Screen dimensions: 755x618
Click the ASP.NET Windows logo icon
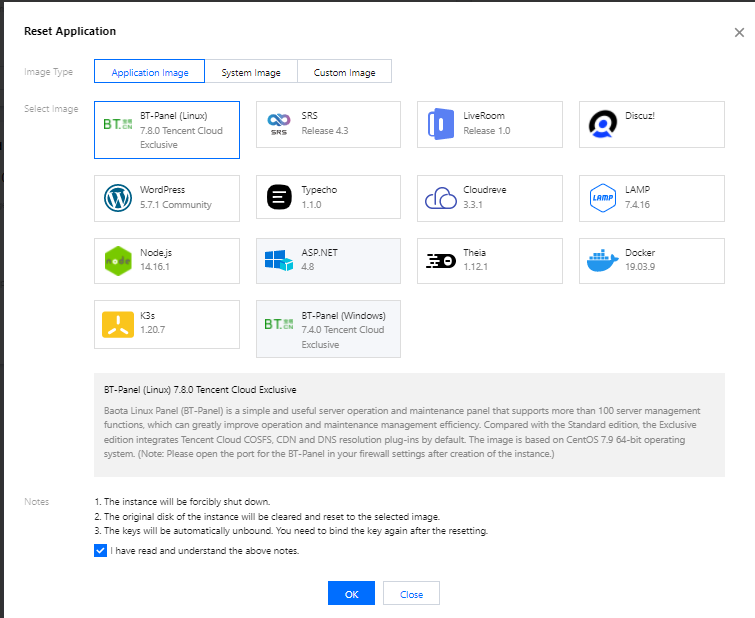pyautogui.click(x=279, y=260)
